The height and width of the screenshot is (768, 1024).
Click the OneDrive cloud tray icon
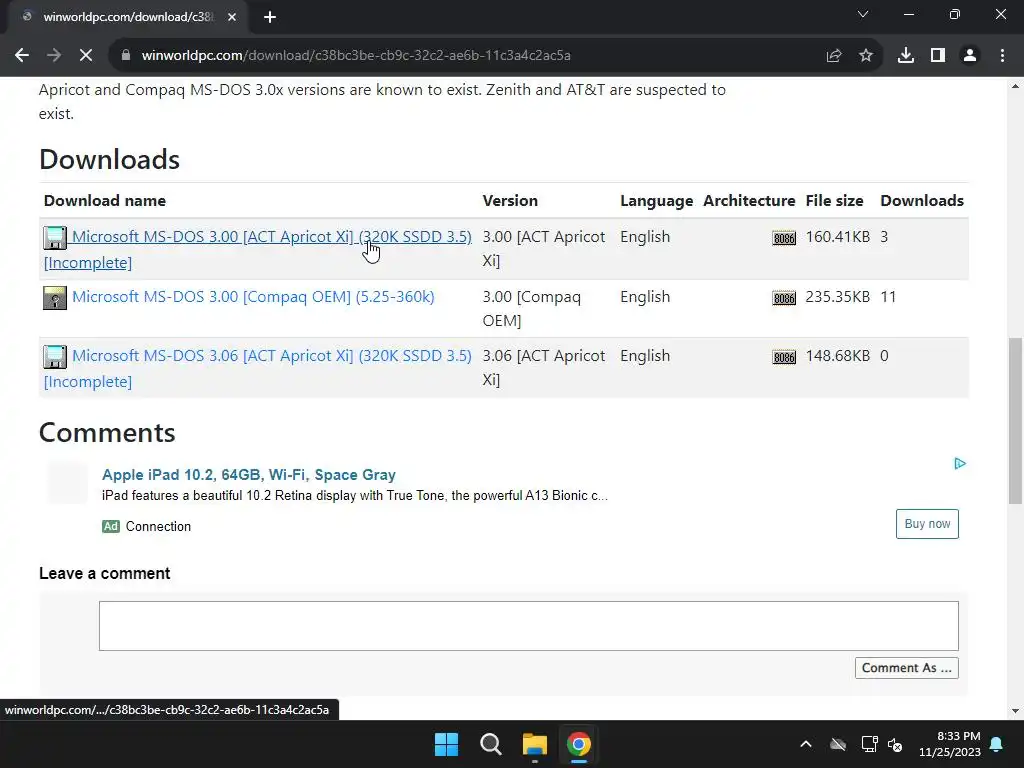[838, 744]
